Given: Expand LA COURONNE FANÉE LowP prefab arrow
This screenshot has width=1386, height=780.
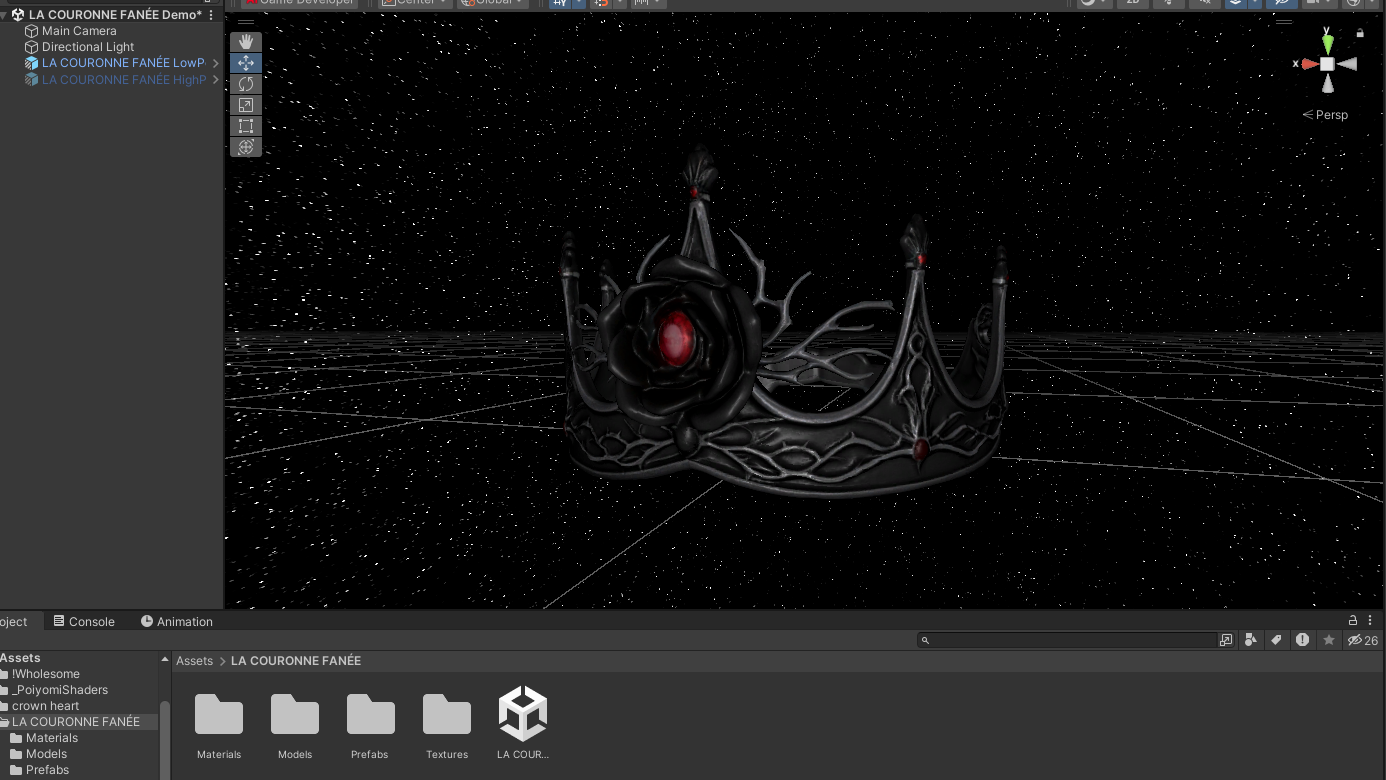Looking at the screenshot, I should [215, 63].
